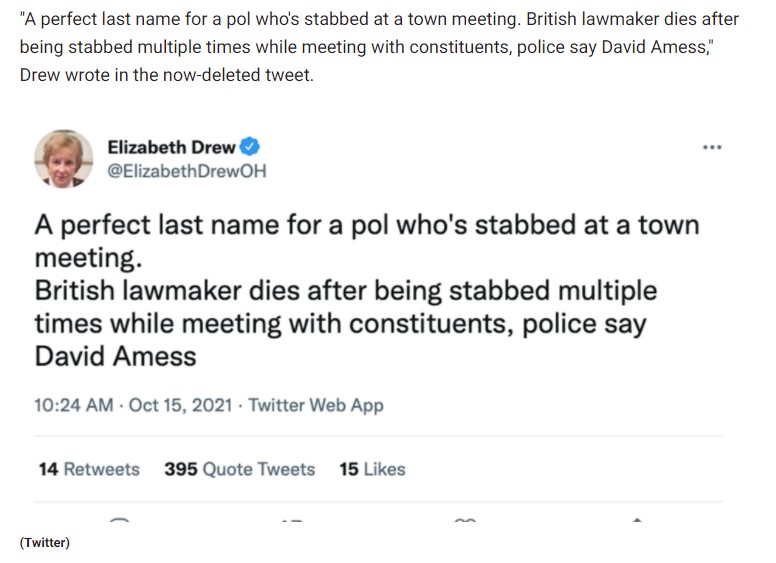Click Elizabeth Drew's profile avatar photo

[64, 159]
